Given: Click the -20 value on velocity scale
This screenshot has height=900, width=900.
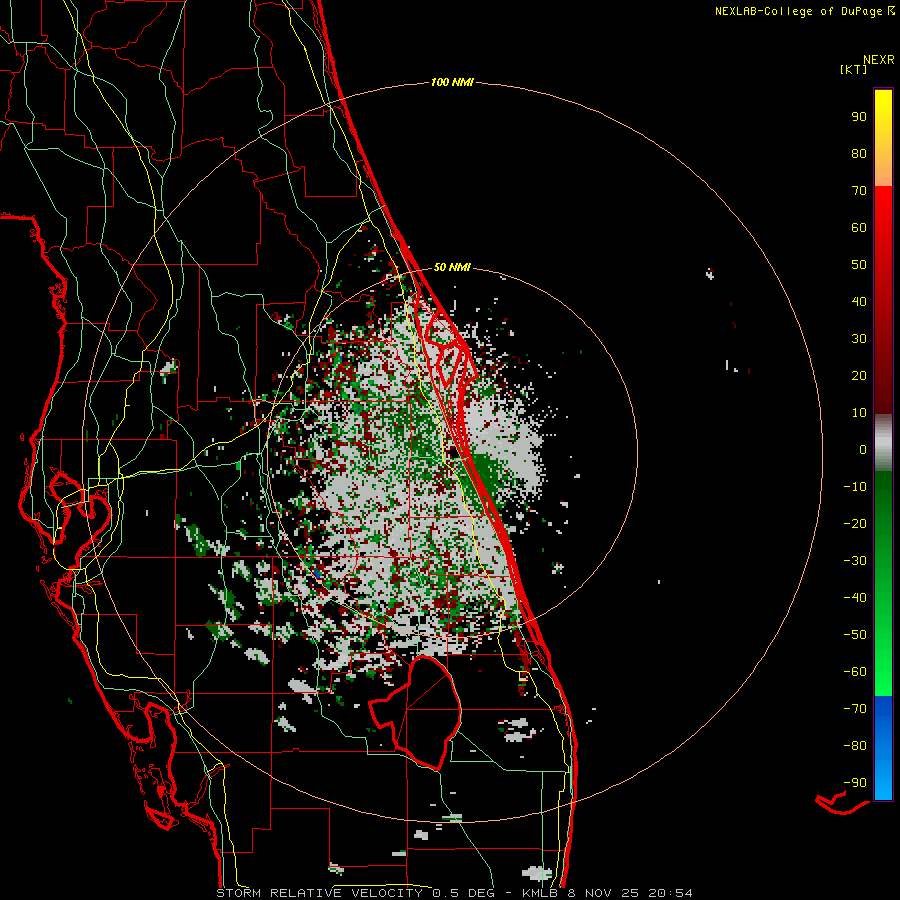Looking at the screenshot, I should pyautogui.click(x=855, y=524).
